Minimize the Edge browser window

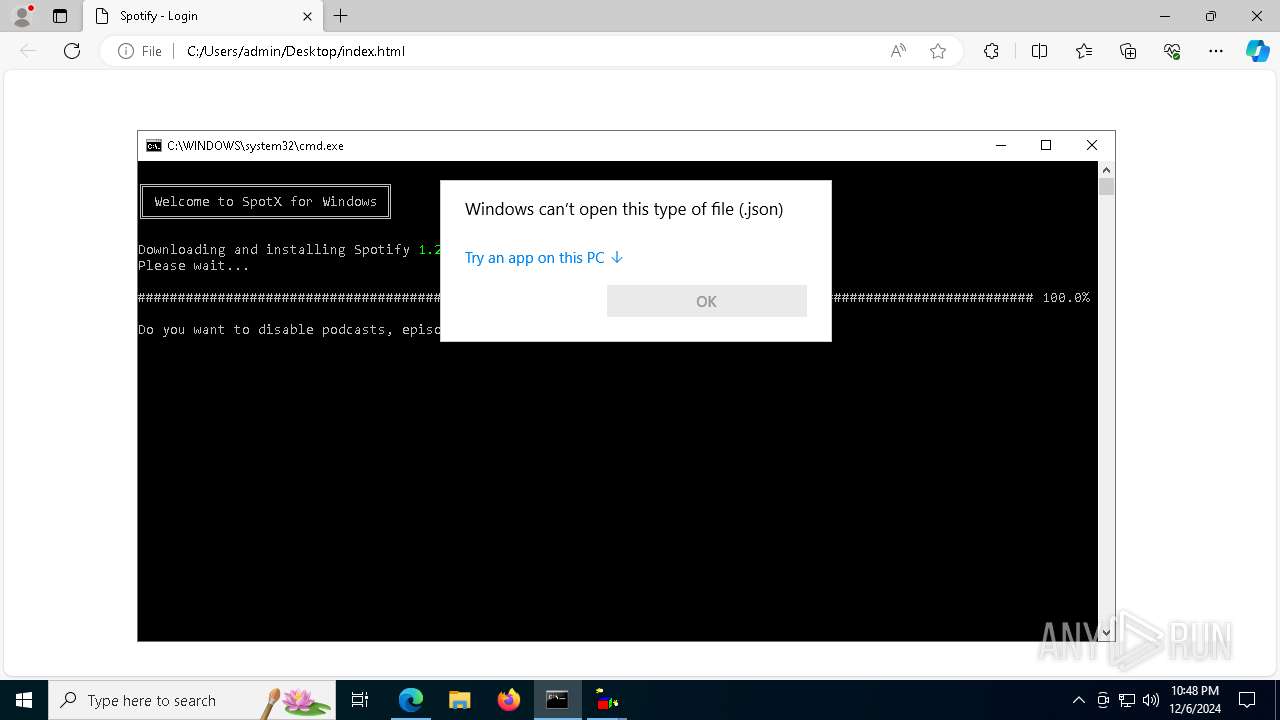(1165, 16)
